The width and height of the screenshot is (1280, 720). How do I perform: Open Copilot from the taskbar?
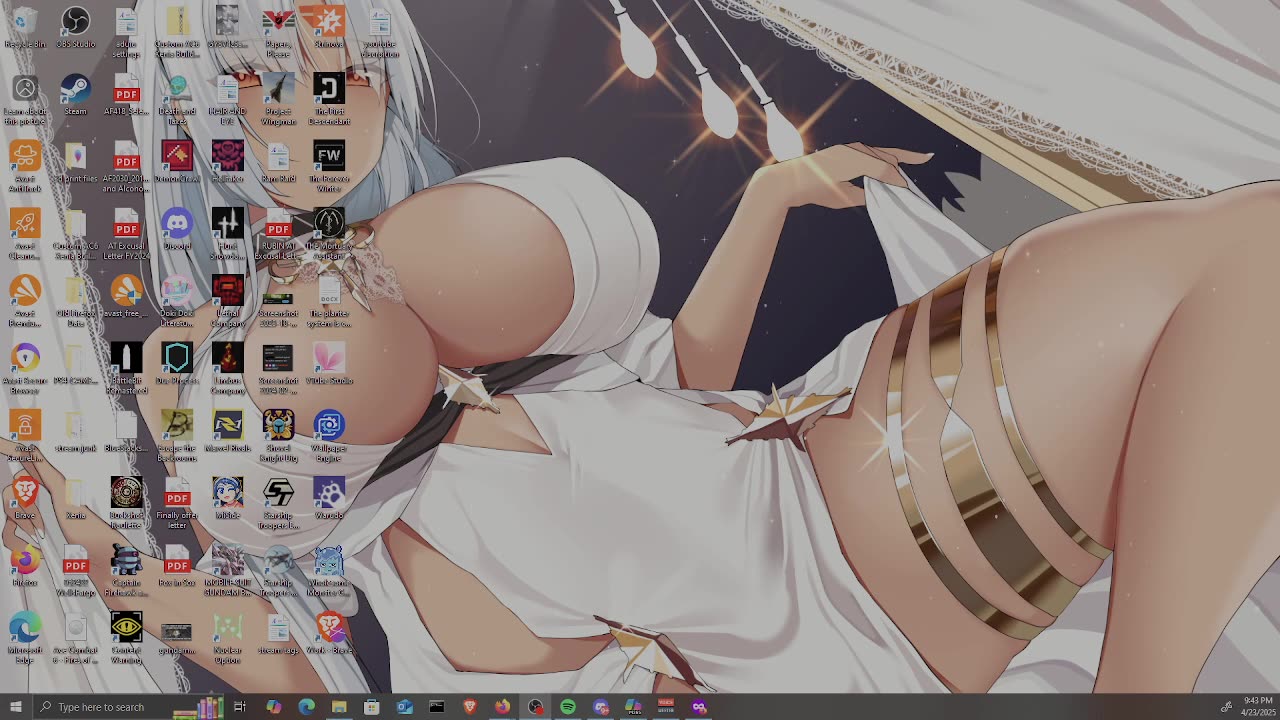(273, 707)
